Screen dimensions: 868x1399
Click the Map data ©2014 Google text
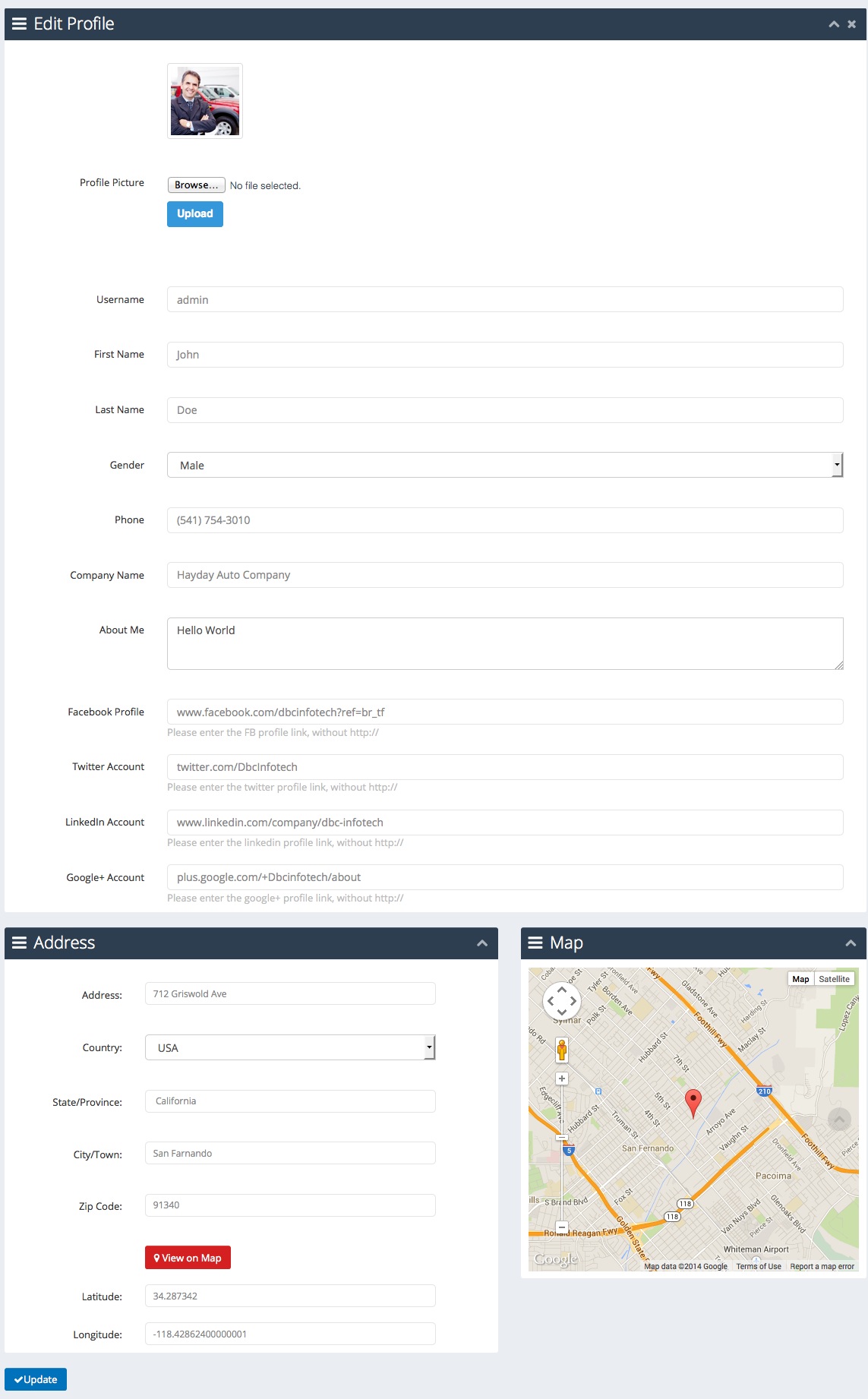click(x=686, y=1266)
